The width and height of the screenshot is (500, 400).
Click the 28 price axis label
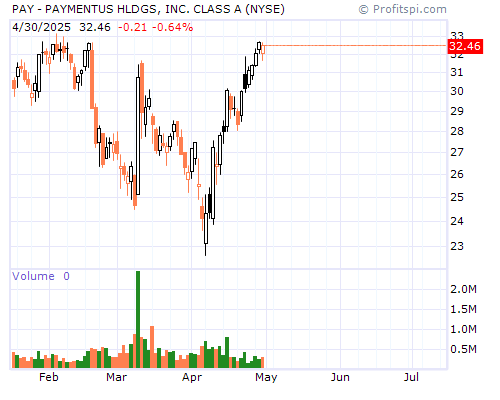[457, 131]
